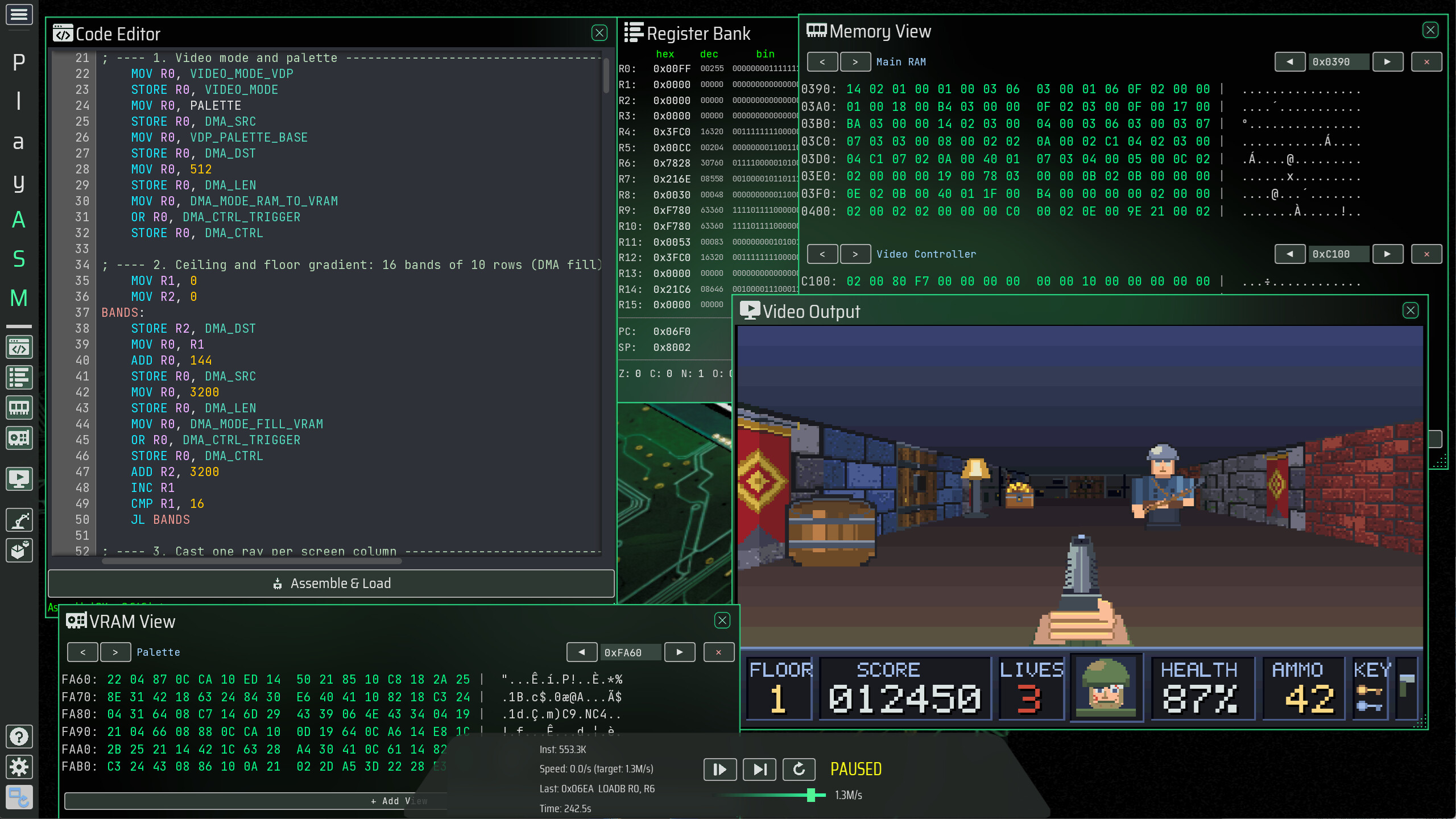Switch Main RAM region to next
1456x819 pixels.
(x=855, y=61)
